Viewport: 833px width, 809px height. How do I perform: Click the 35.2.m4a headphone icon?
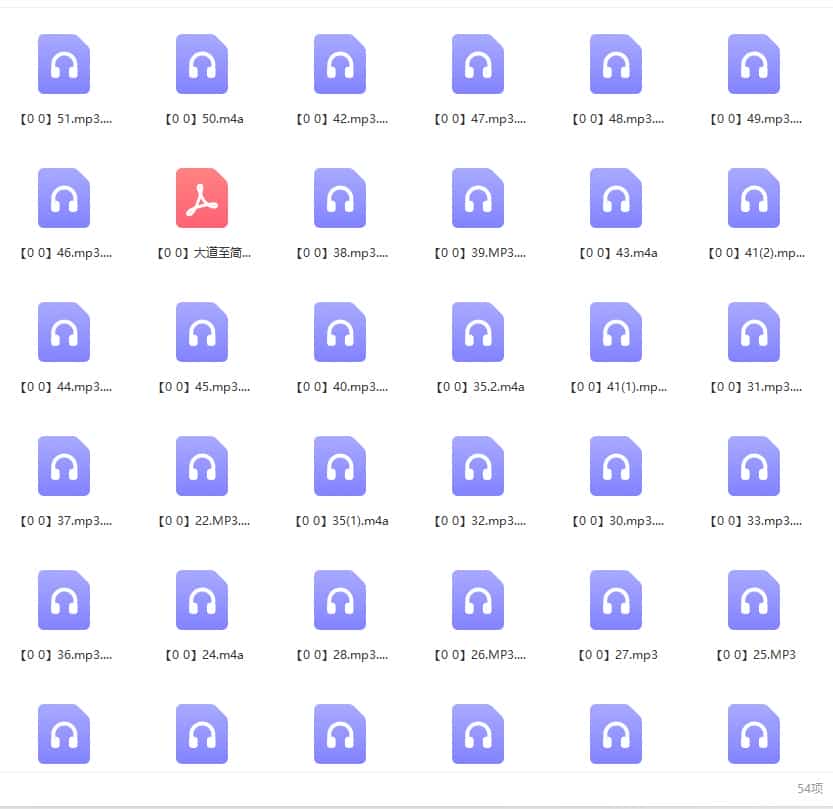pyautogui.click(x=478, y=332)
